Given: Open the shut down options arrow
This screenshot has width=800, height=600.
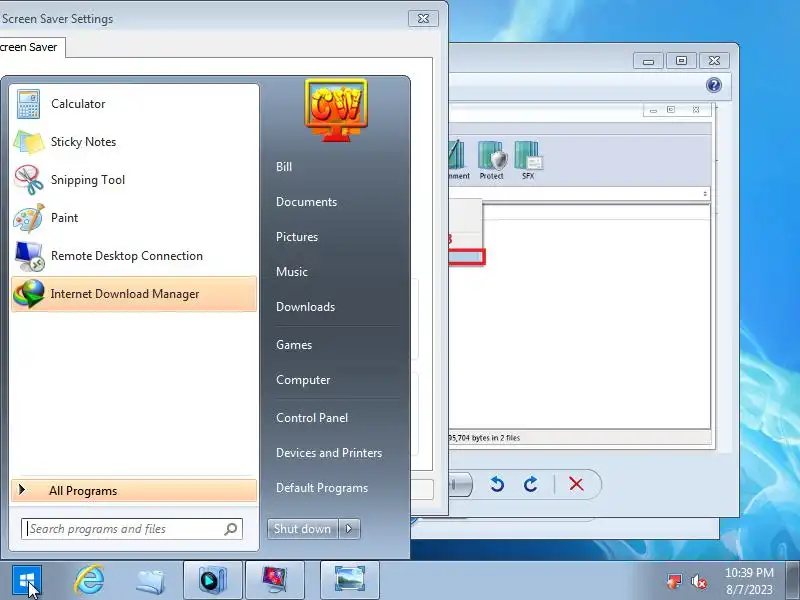Looking at the screenshot, I should 349,529.
